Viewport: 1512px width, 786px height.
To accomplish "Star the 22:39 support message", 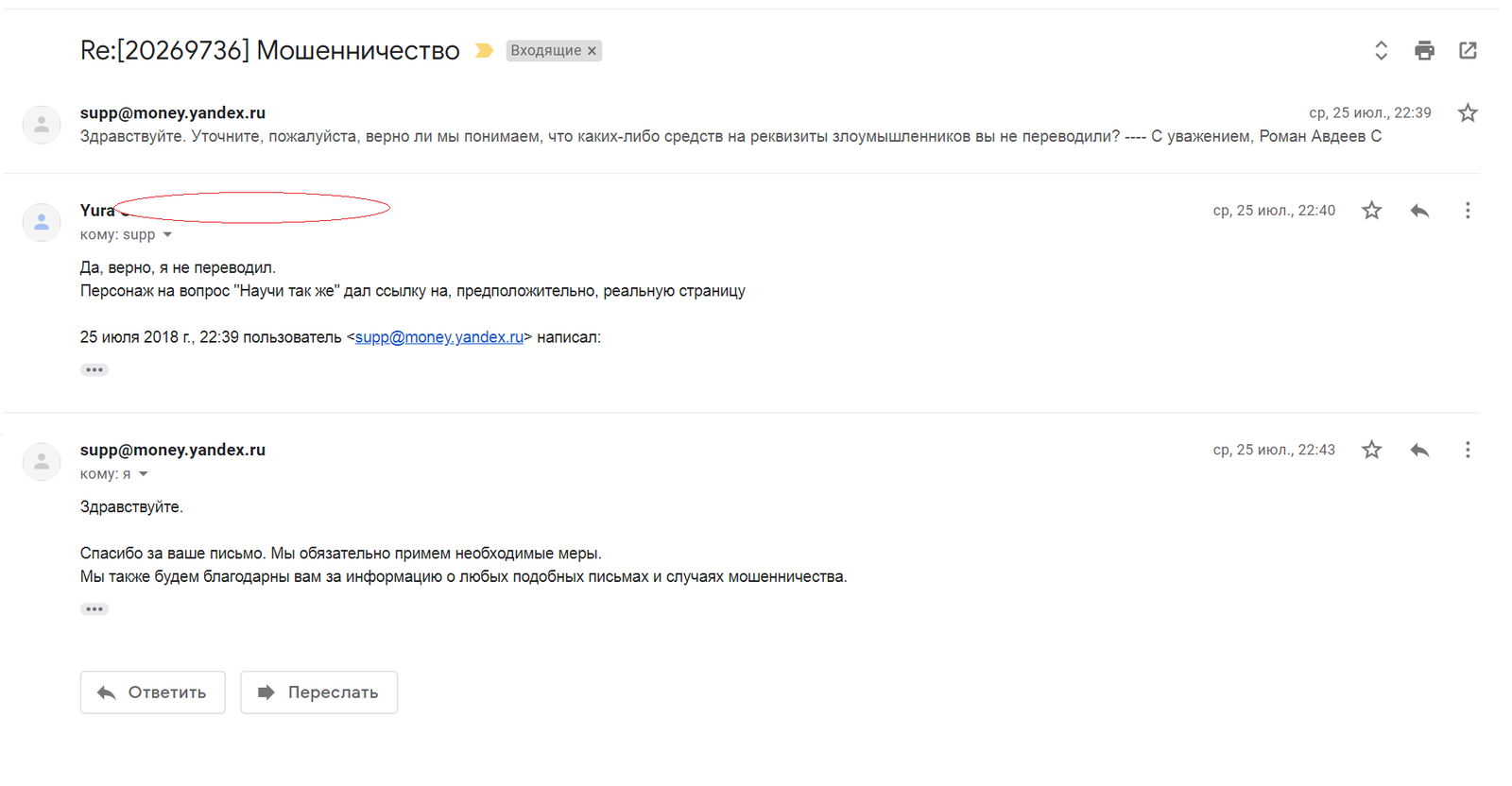I will (x=1468, y=113).
